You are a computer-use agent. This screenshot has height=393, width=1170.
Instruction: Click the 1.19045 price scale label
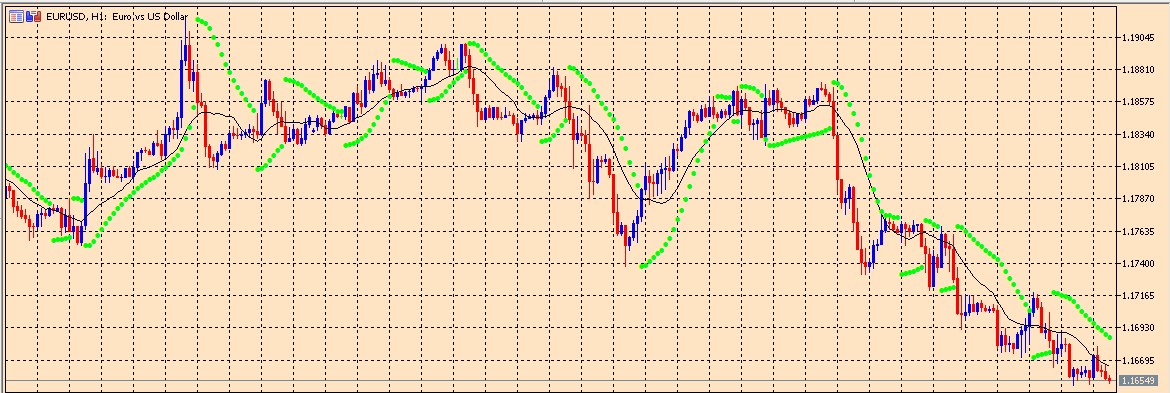click(1139, 37)
